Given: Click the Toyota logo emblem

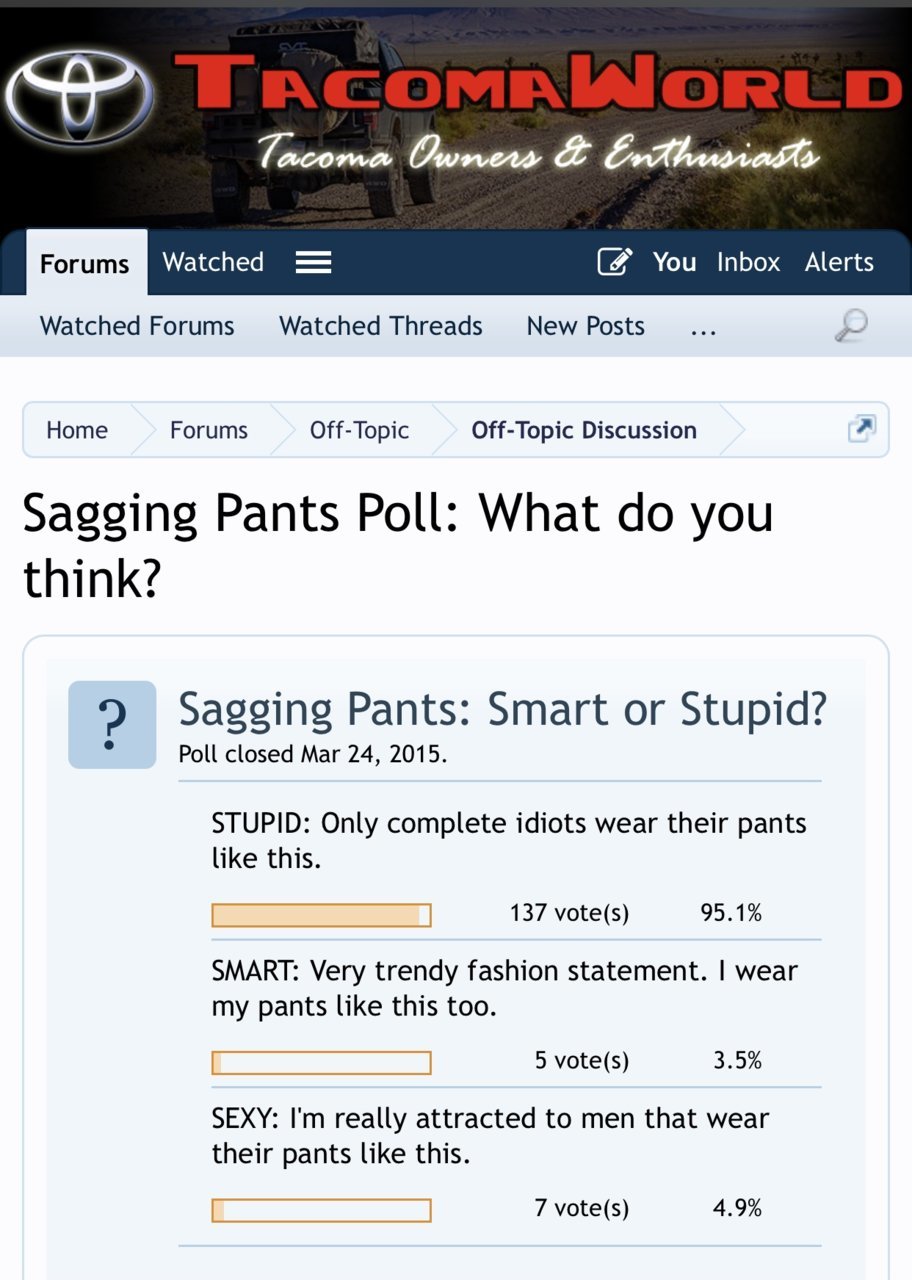Looking at the screenshot, I should (x=80, y=94).
